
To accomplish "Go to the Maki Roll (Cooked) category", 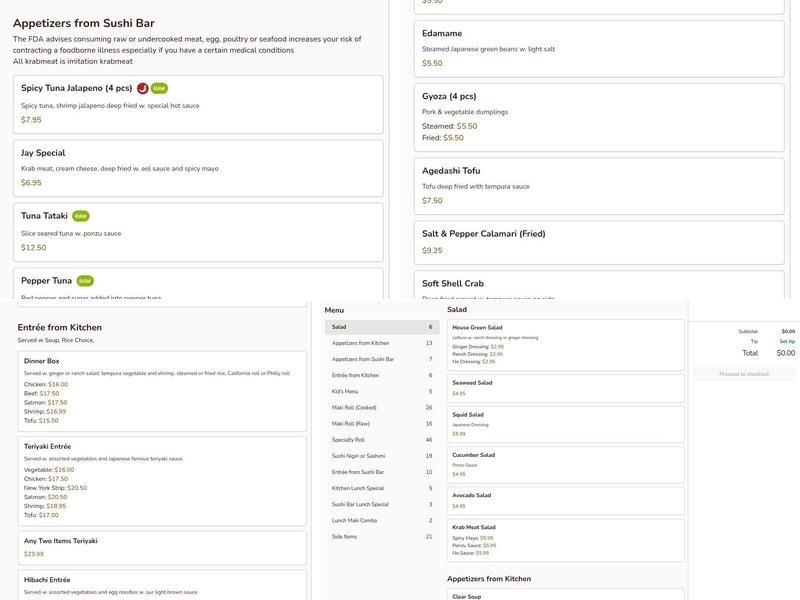I will pos(381,407).
